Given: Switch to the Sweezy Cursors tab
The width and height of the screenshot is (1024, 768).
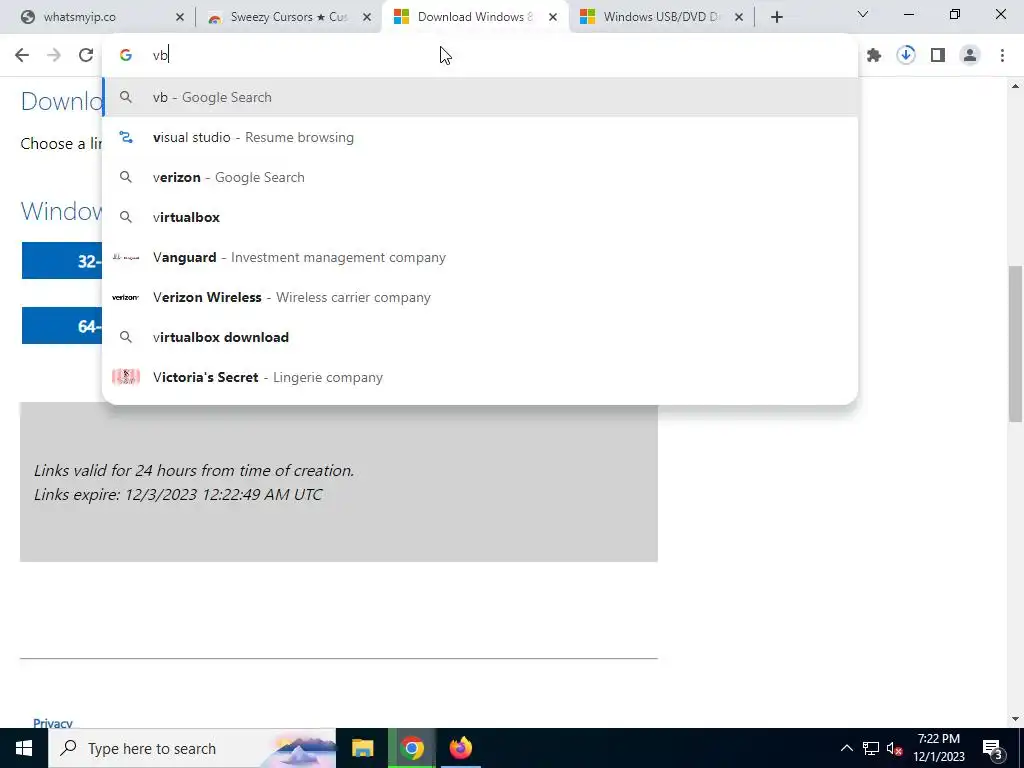Looking at the screenshot, I should 288,17.
